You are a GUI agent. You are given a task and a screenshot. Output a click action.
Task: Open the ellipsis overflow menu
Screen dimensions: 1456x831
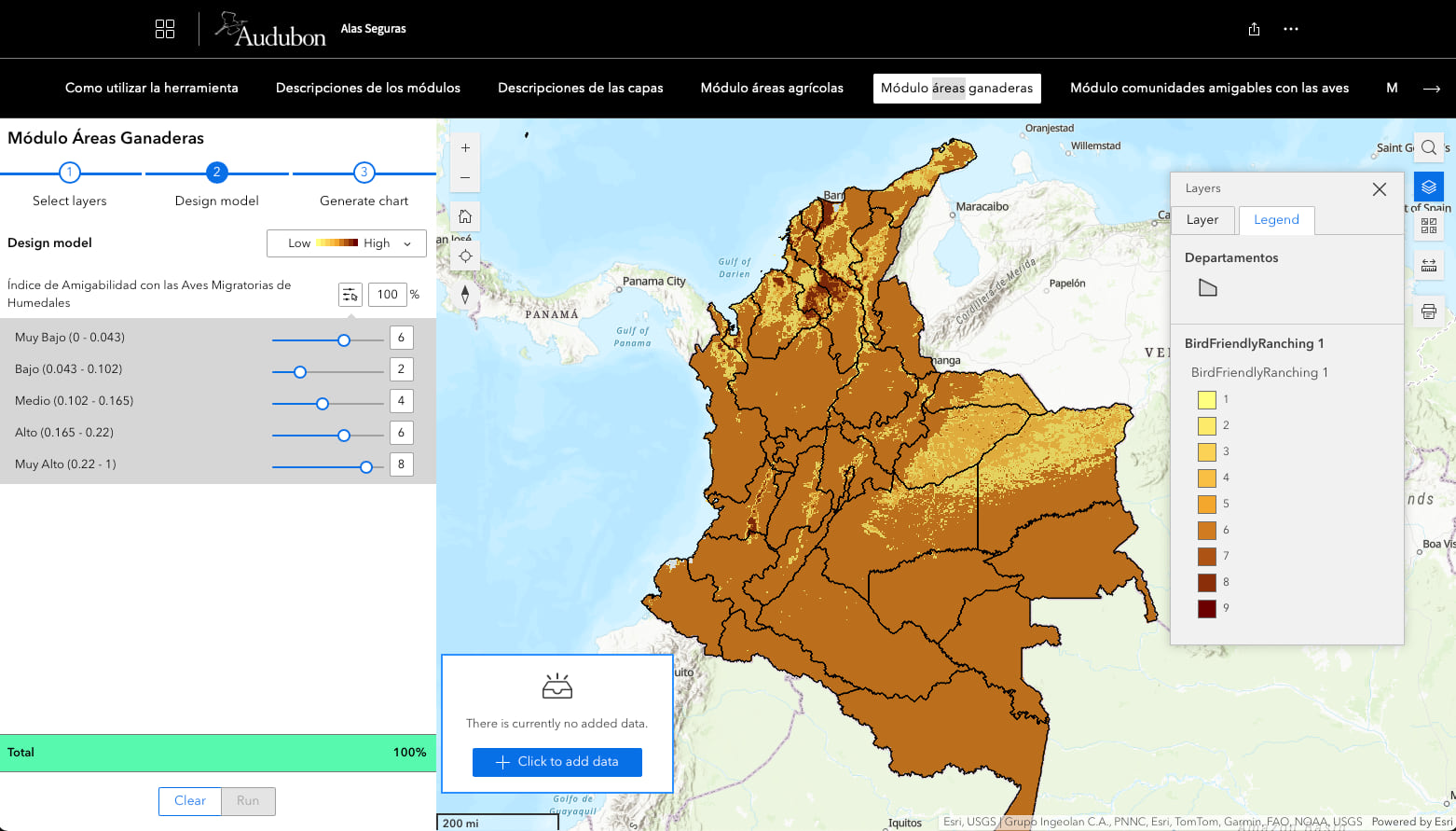click(x=1290, y=29)
